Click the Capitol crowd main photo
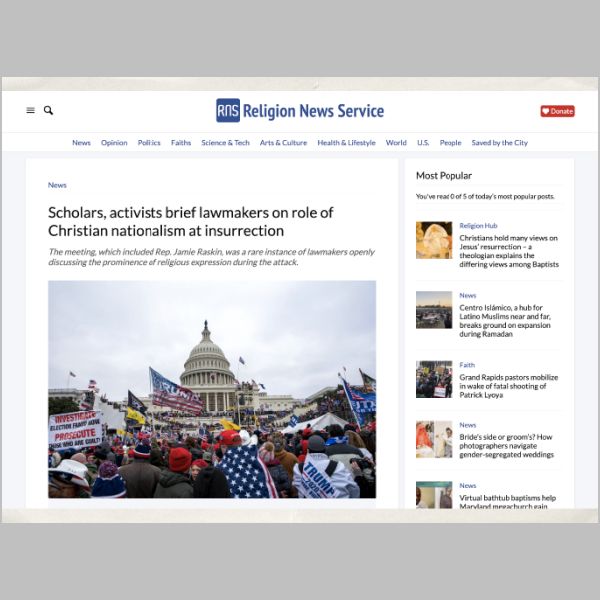 point(212,389)
